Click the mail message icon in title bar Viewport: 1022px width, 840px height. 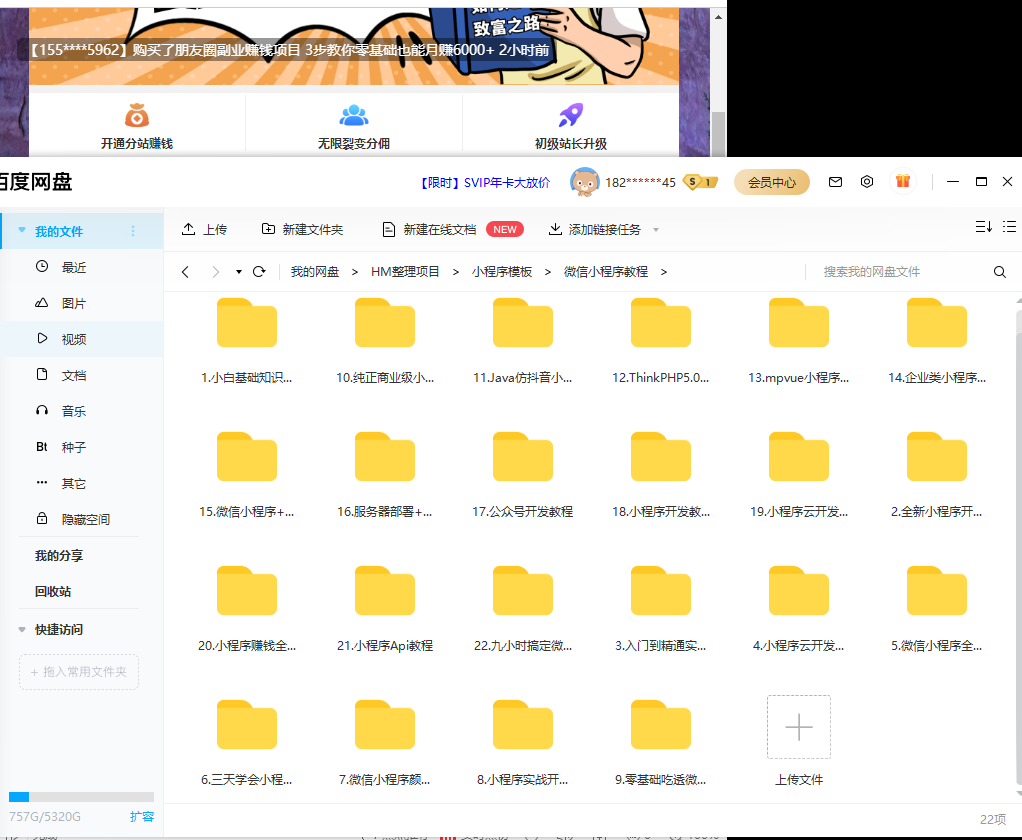click(835, 182)
